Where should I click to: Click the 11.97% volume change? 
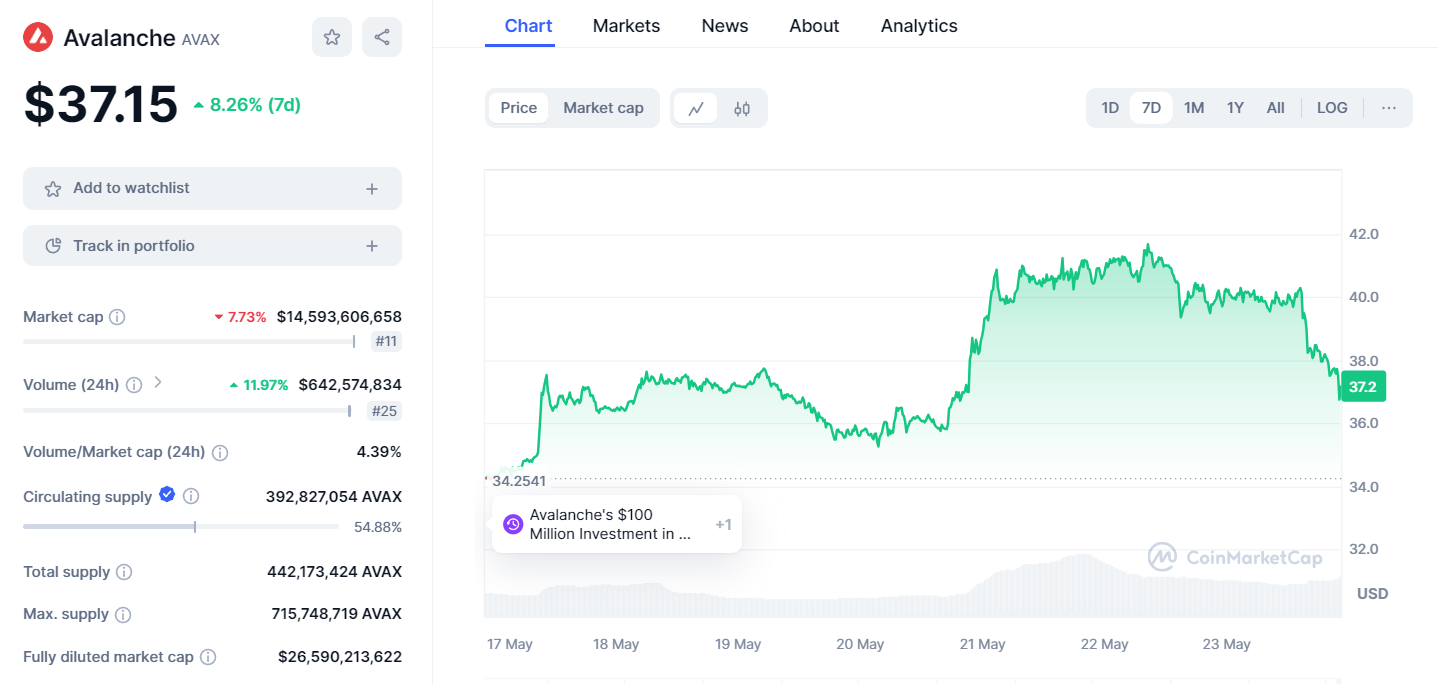(x=259, y=385)
